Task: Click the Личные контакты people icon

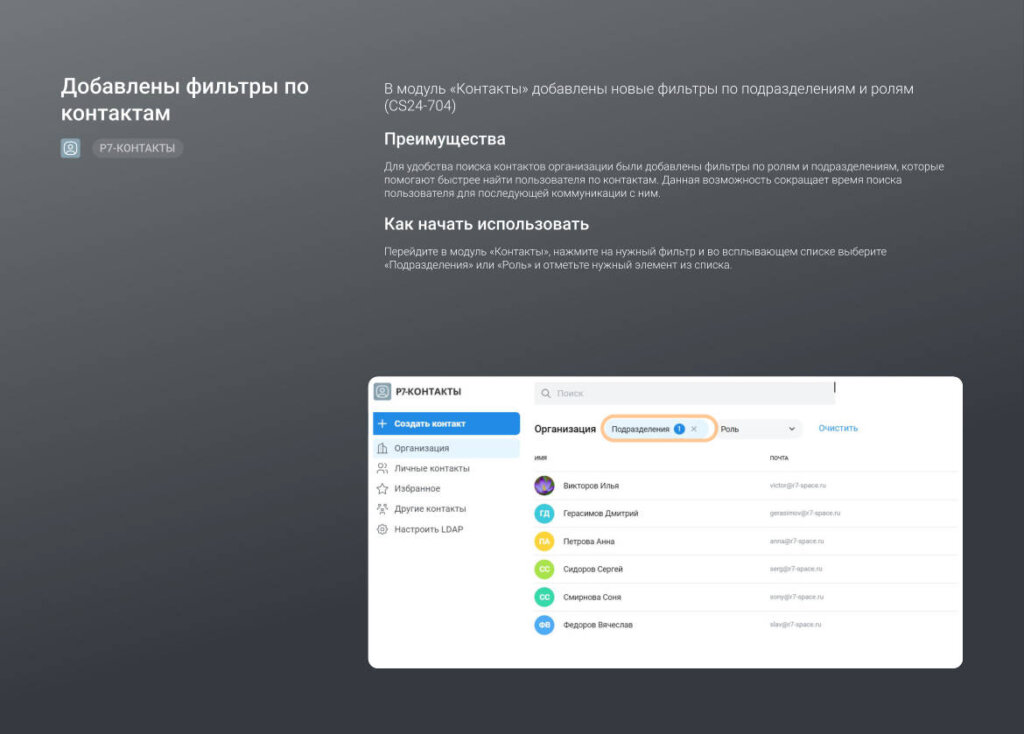Action: tap(382, 469)
